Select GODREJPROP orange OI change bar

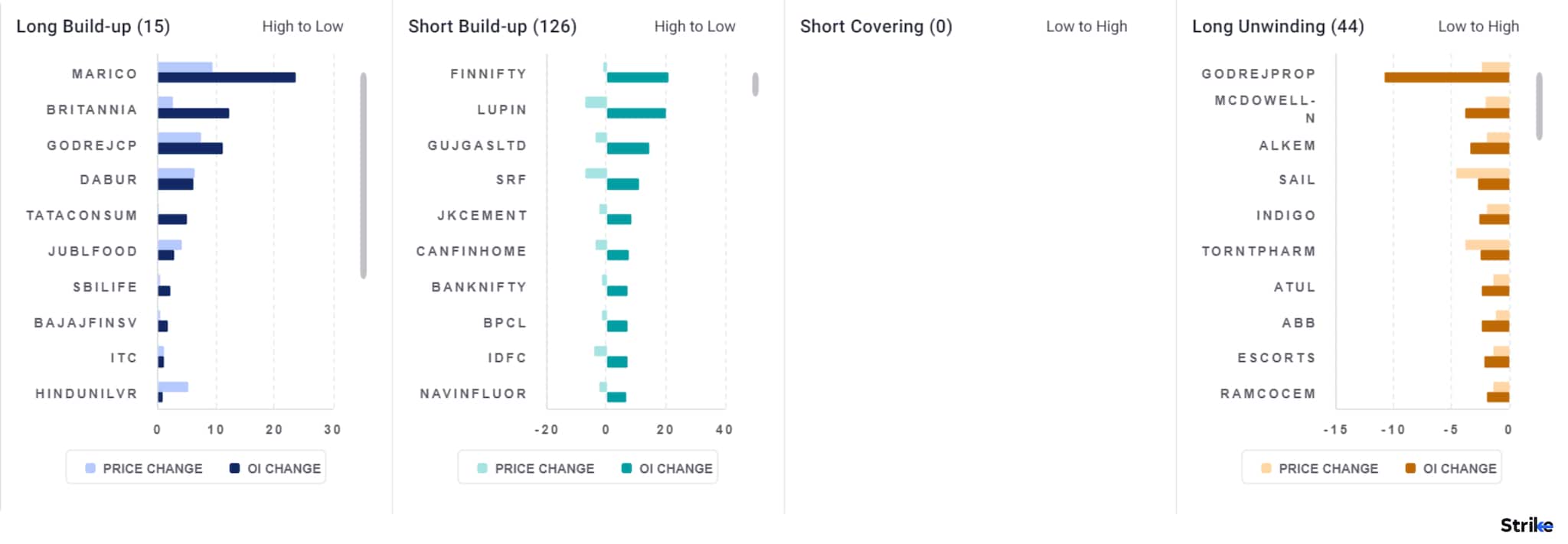click(x=1446, y=77)
